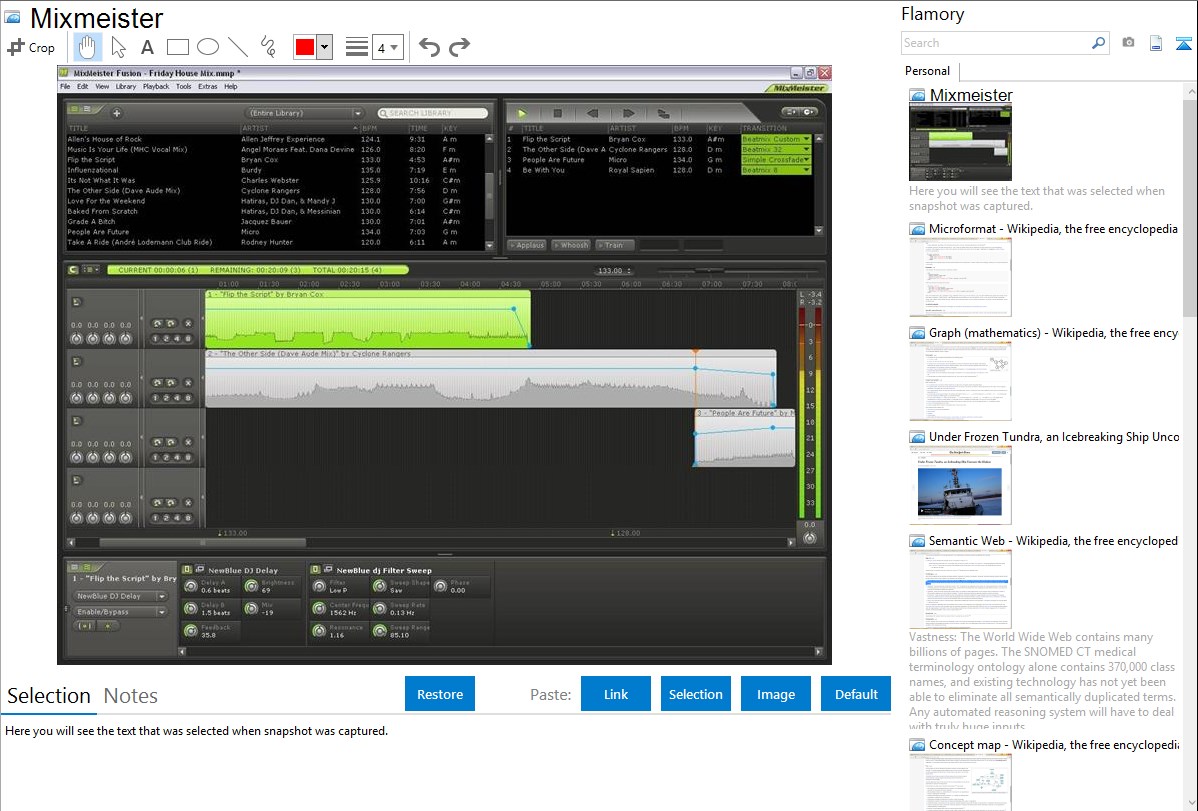Click the Search Library field
This screenshot has height=811, width=1198.
coord(433,113)
